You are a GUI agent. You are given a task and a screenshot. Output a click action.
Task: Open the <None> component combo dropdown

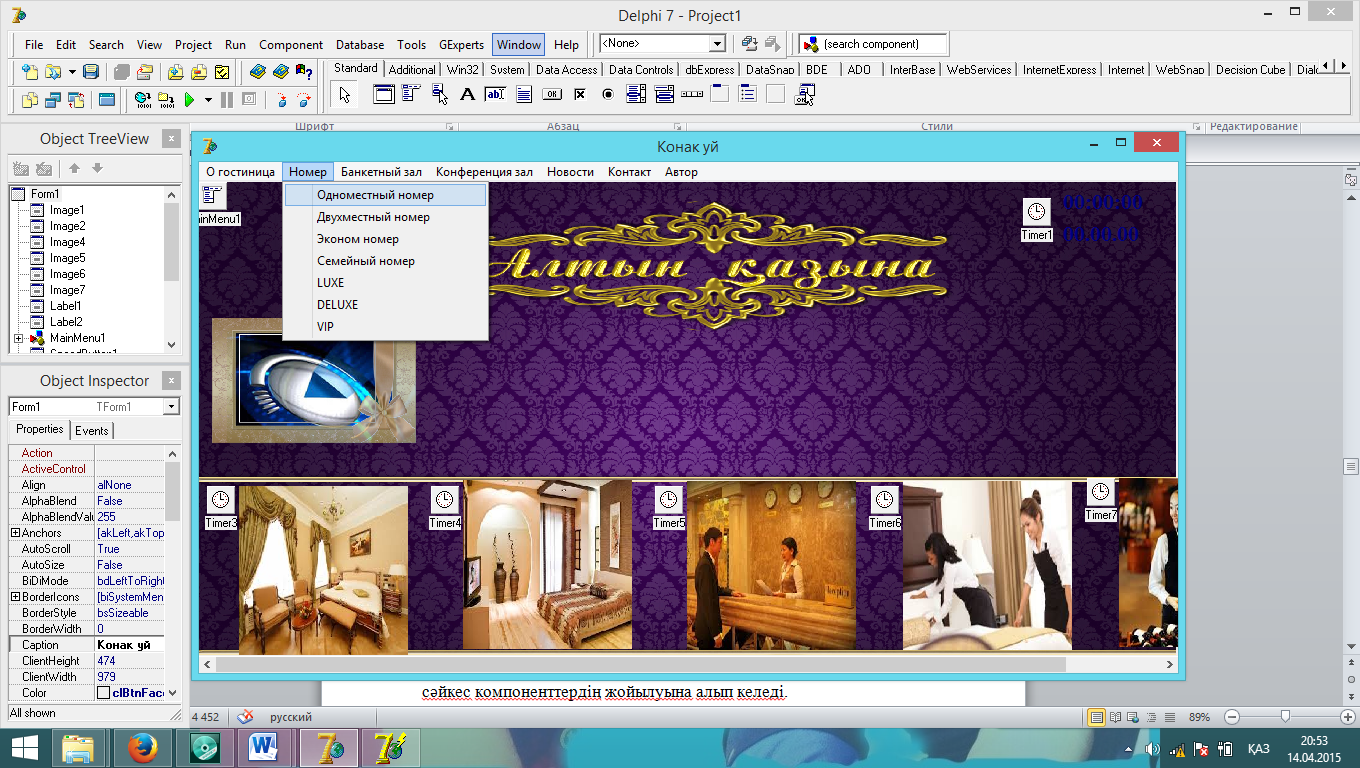(x=717, y=44)
